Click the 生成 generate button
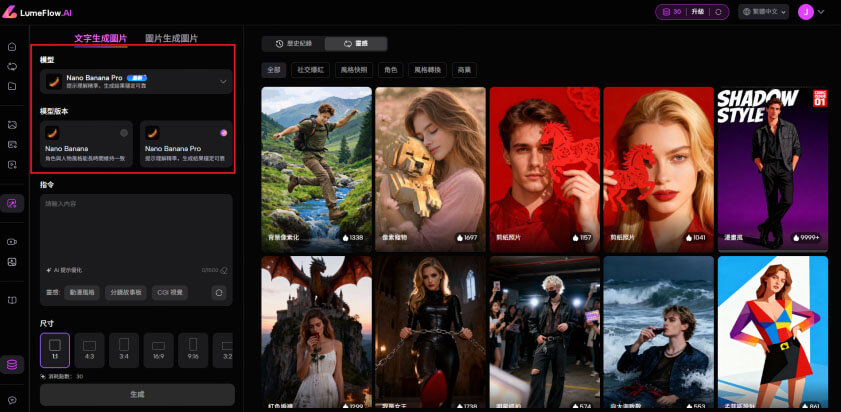This screenshot has height=412, width=841. click(137, 394)
